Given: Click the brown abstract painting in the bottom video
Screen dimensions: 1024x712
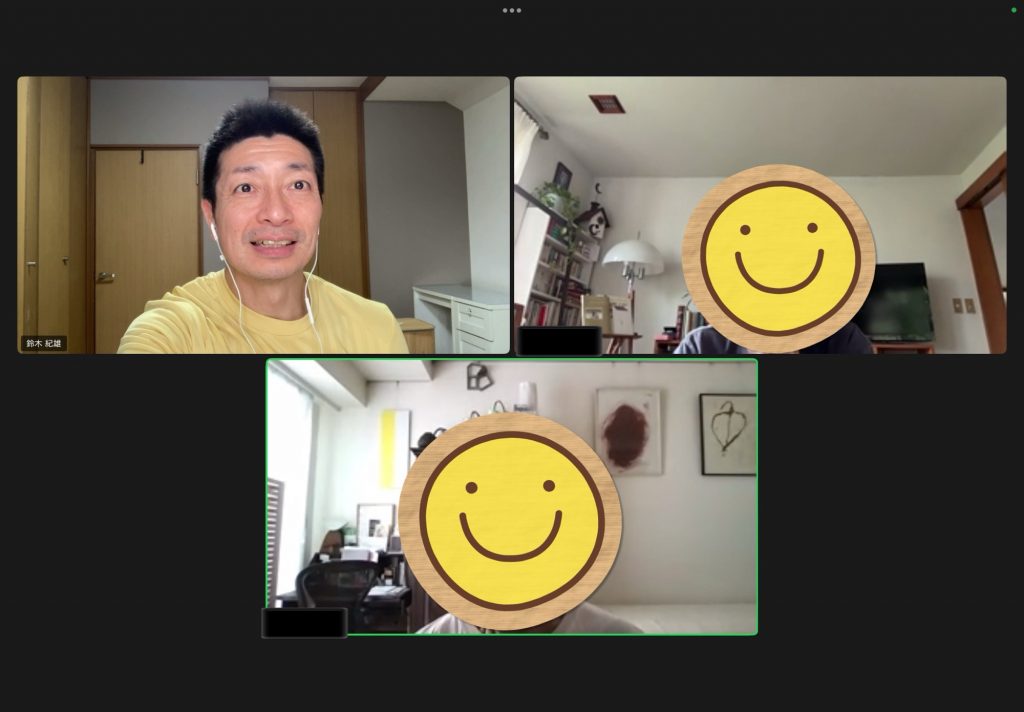Looking at the screenshot, I should tap(627, 433).
